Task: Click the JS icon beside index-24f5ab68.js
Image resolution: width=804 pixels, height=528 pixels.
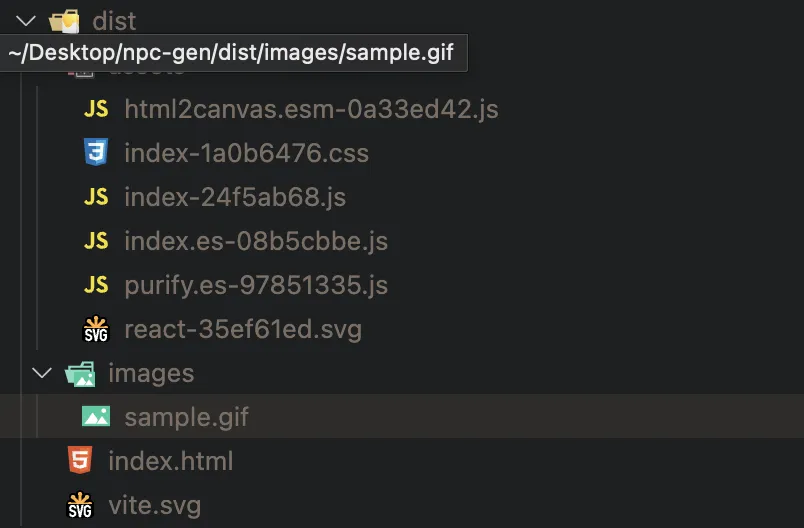Action: [x=96, y=197]
